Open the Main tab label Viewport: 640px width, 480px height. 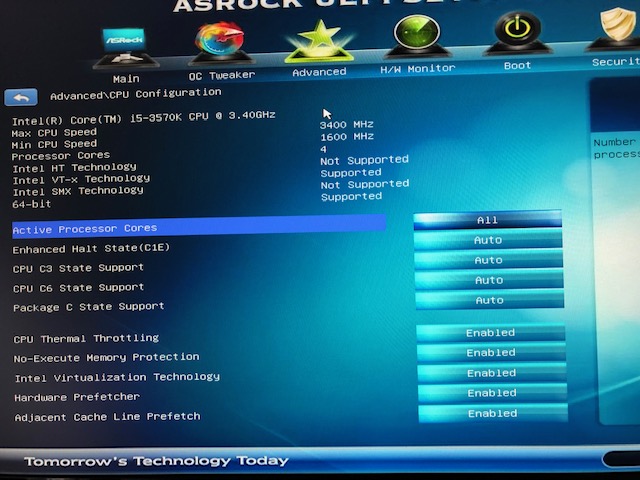coord(126,78)
